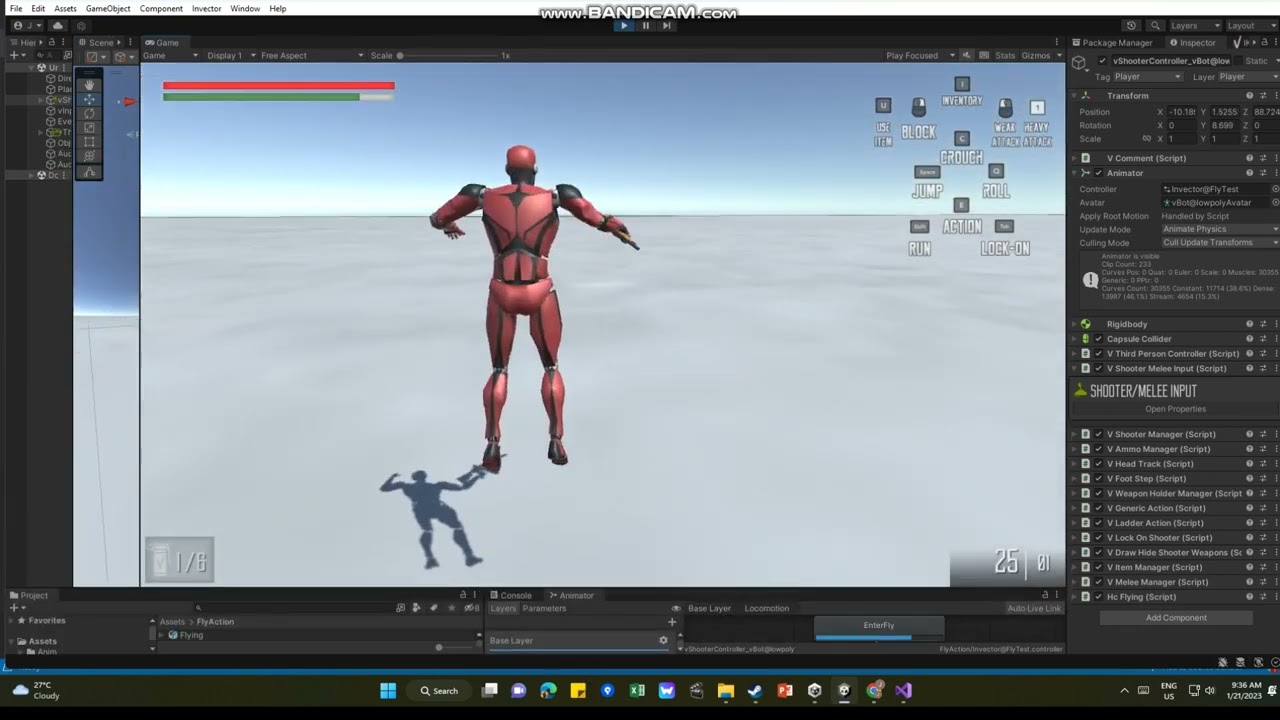
Task: Toggle V Head Track script checkbox
Action: click(1098, 464)
